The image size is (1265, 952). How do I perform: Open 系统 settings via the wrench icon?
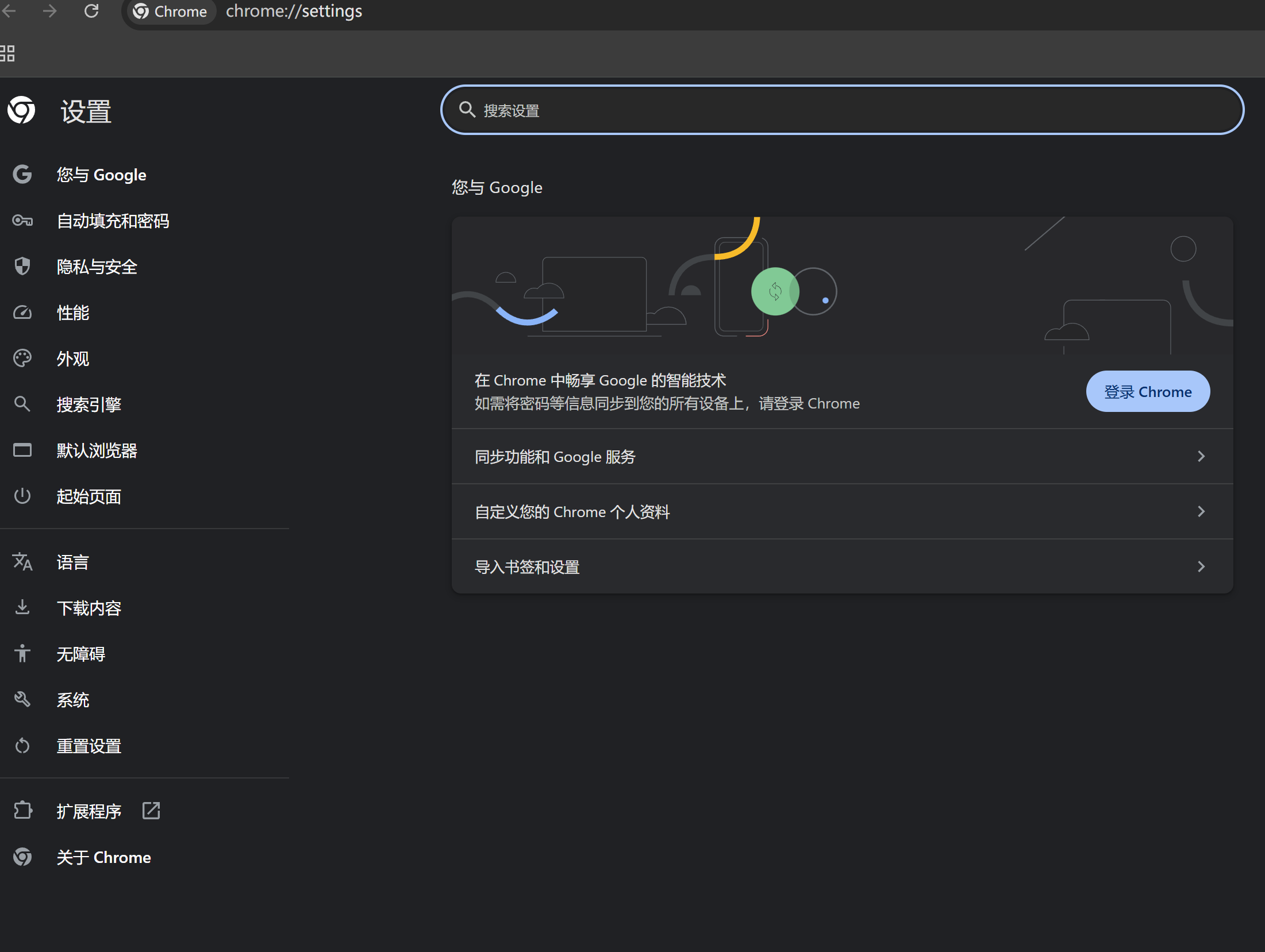(22, 699)
